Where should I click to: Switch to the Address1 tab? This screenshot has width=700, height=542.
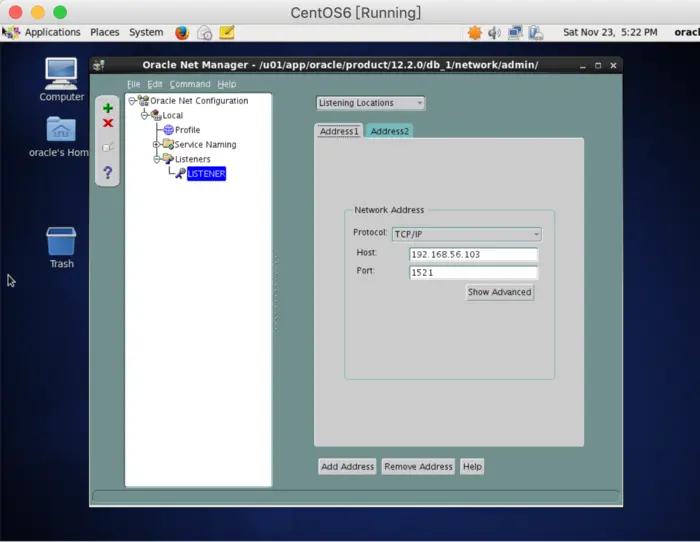[339, 131]
